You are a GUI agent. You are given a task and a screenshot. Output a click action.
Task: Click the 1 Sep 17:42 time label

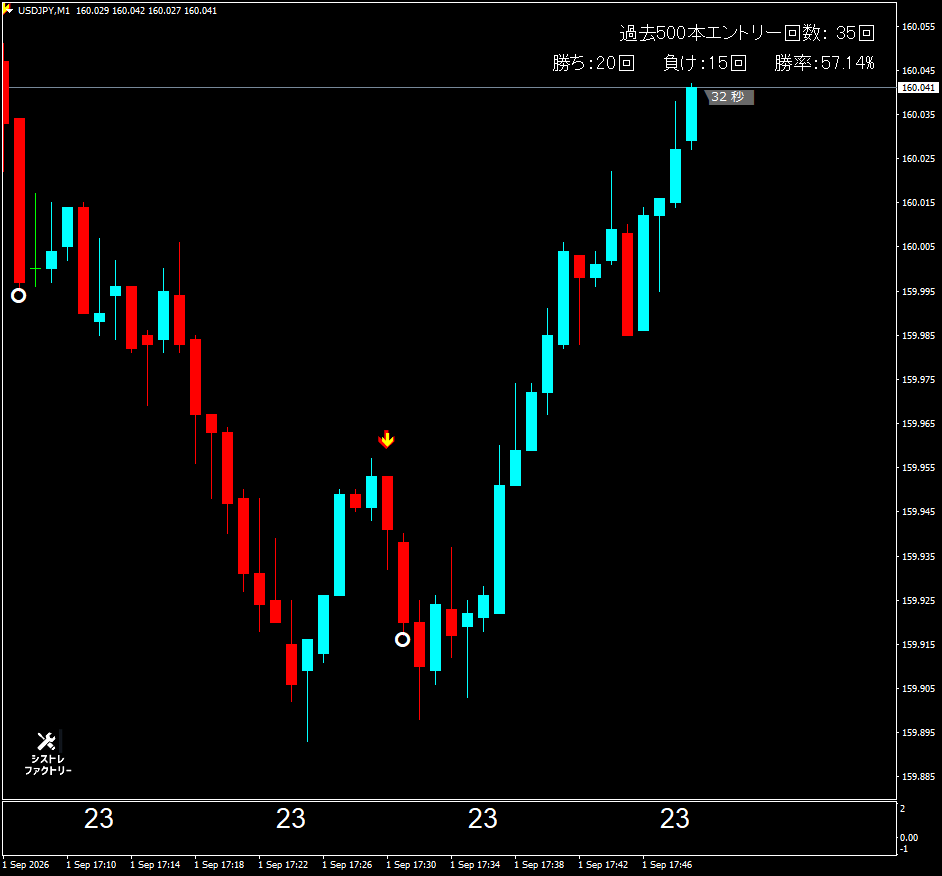(x=603, y=865)
